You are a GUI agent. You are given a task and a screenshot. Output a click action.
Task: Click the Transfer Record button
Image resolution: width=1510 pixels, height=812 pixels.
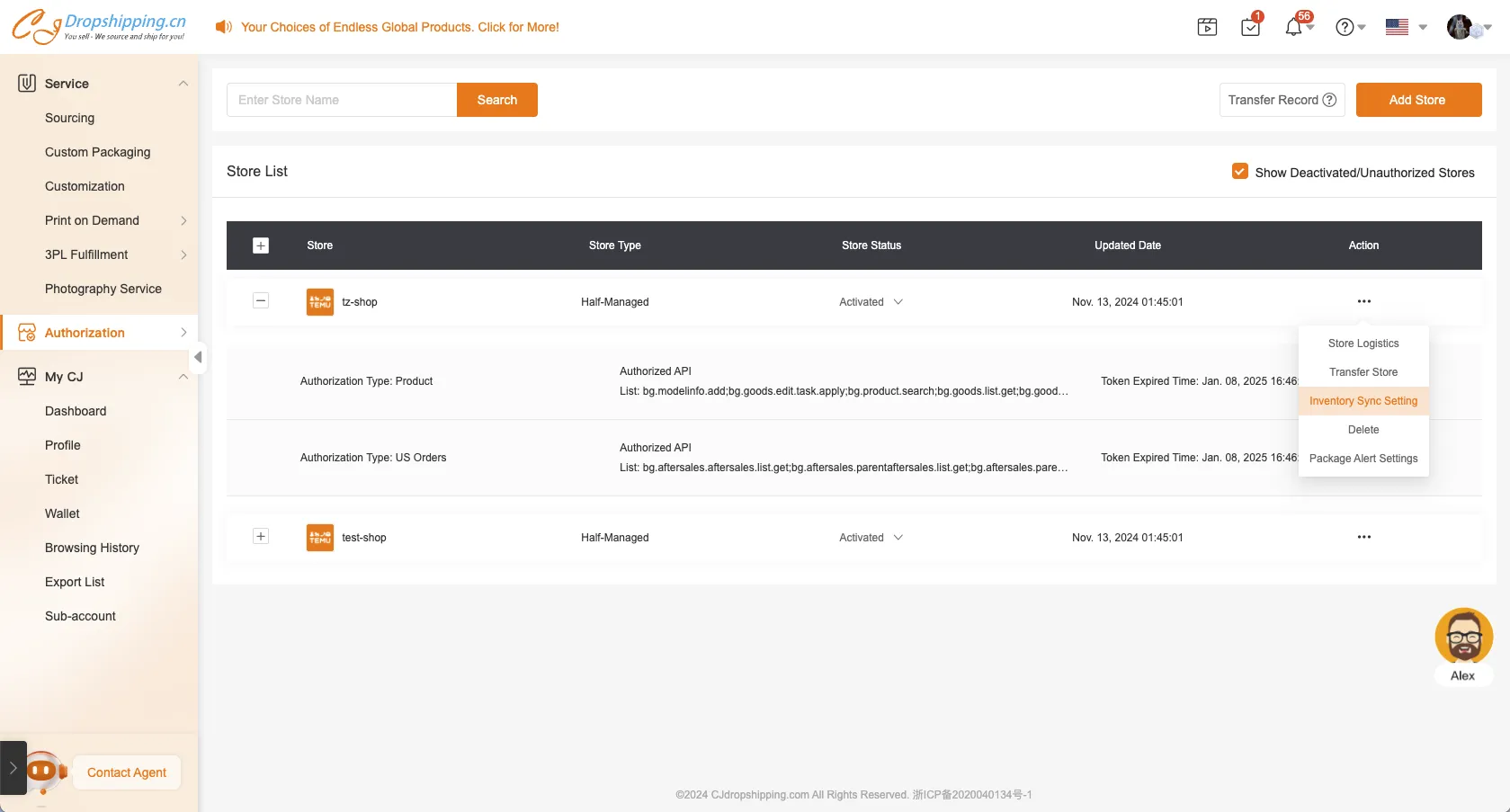[x=1282, y=100]
